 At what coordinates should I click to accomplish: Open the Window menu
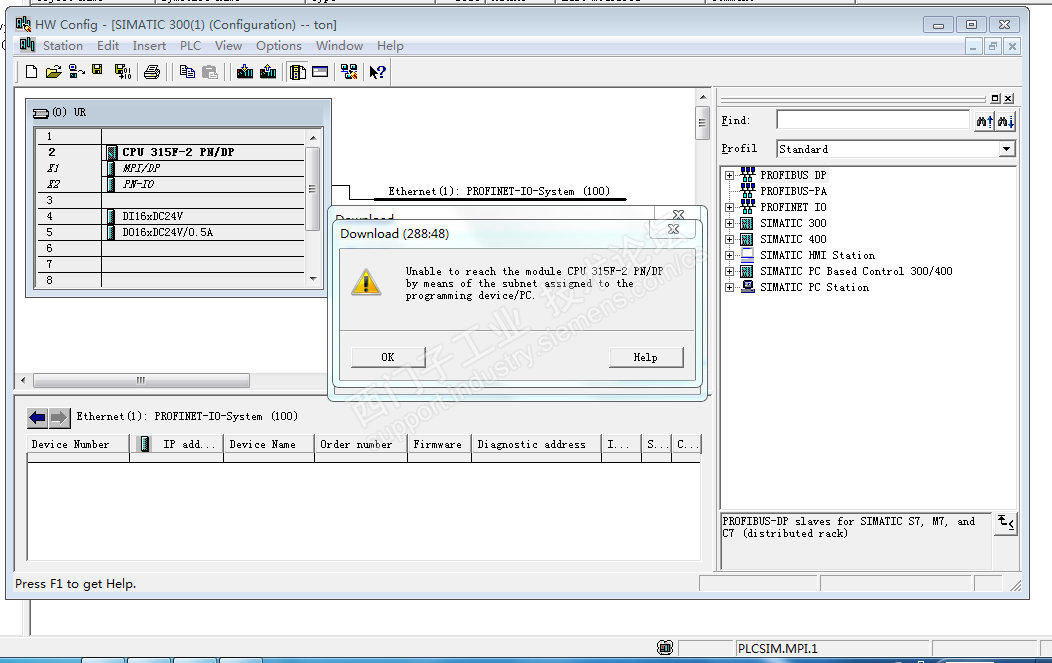tap(339, 46)
